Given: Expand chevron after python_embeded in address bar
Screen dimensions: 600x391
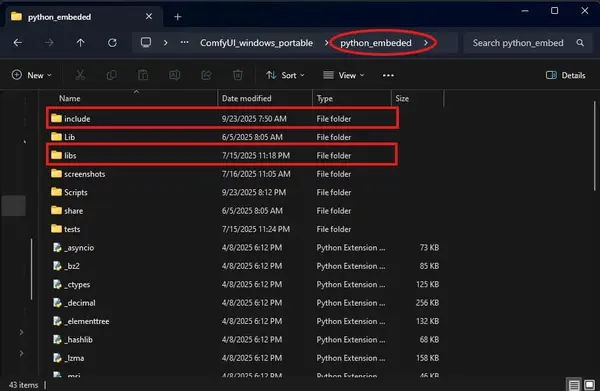Looking at the screenshot, I should click(x=426, y=42).
